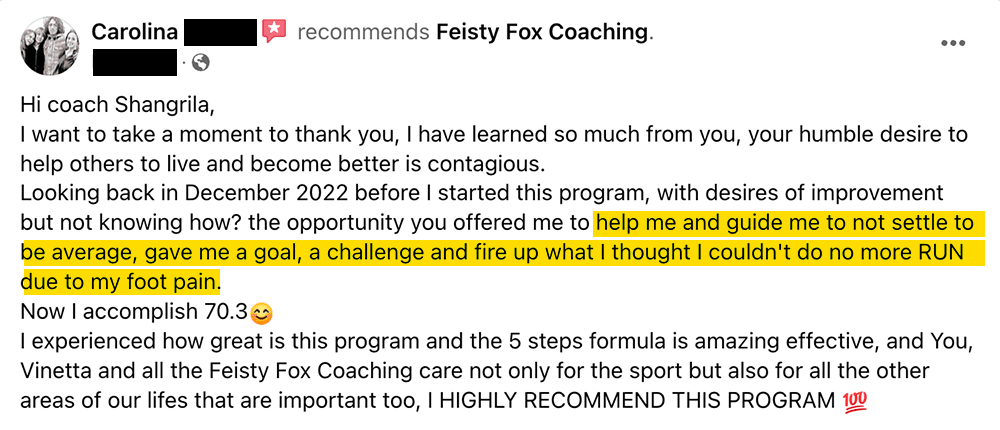
Task: Open the Feisty Fox Coaching page link
Action: click(x=542, y=31)
